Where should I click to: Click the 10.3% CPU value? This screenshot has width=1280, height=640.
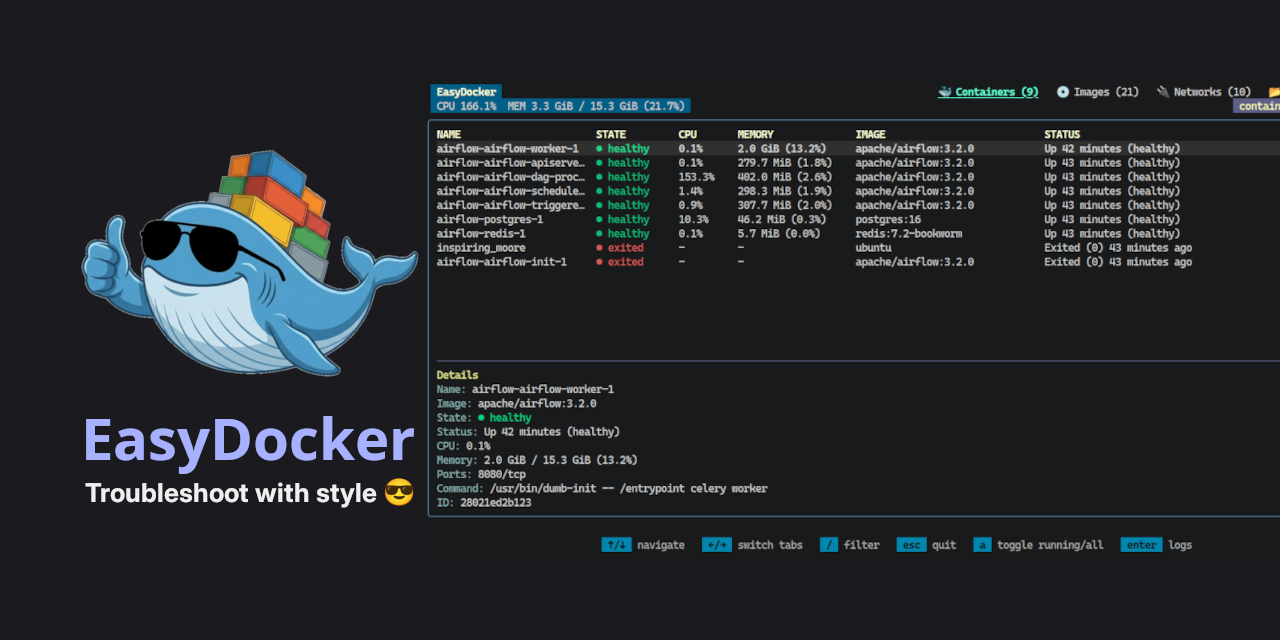pyautogui.click(x=693, y=219)
